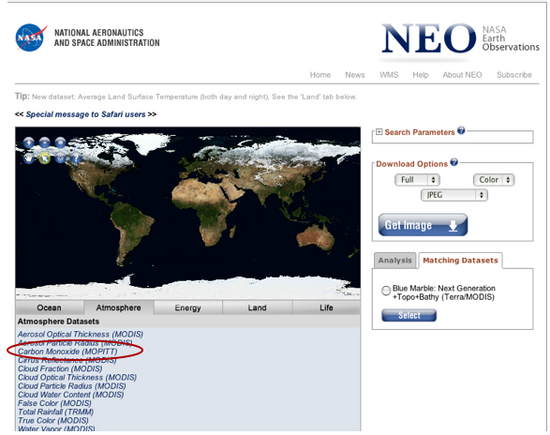Open the Land datasets tab
550x435 pixels.
[257, 308]
